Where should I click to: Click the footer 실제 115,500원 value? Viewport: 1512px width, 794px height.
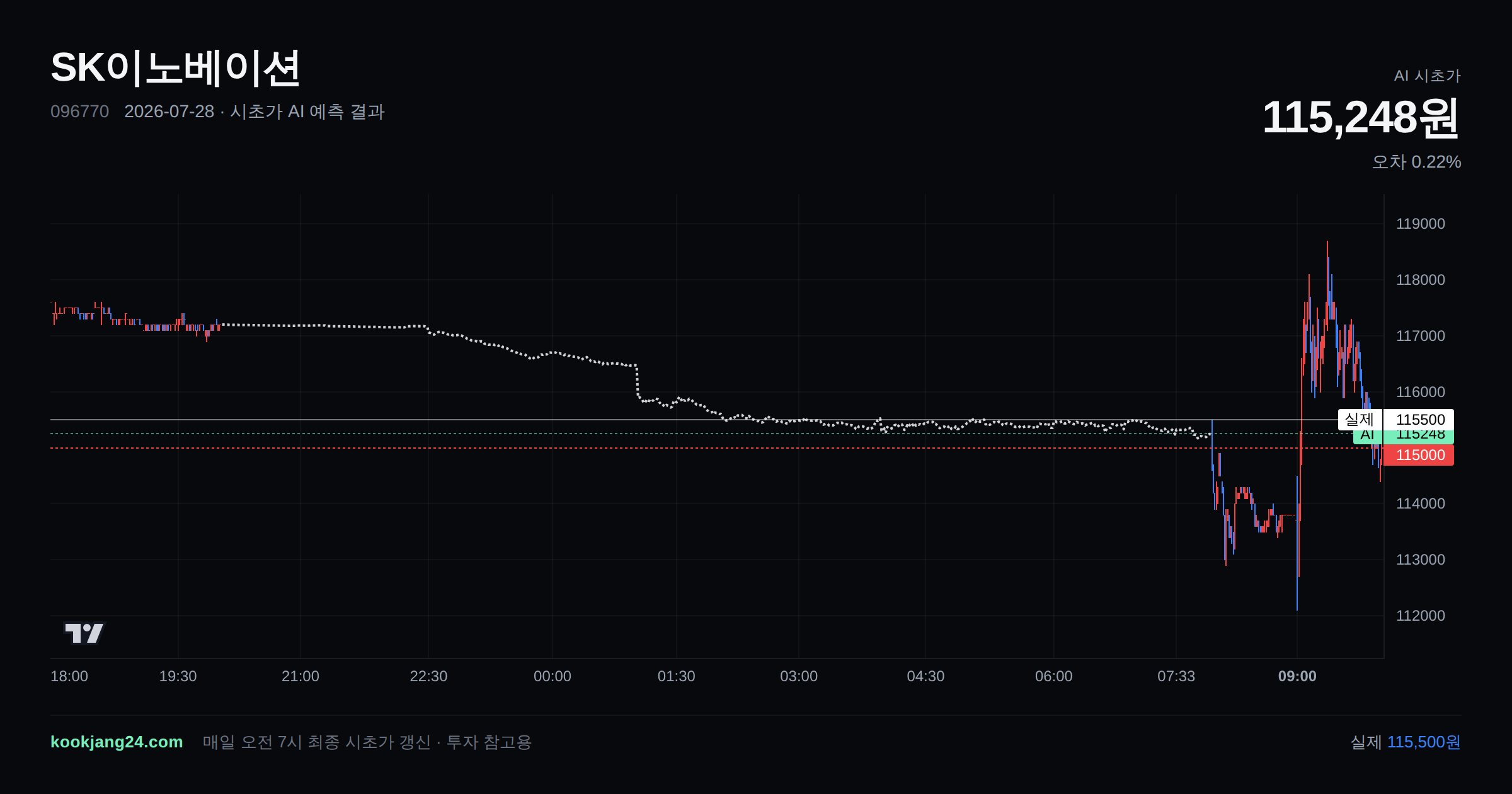pyautogui.click(x=1406, y=742)
